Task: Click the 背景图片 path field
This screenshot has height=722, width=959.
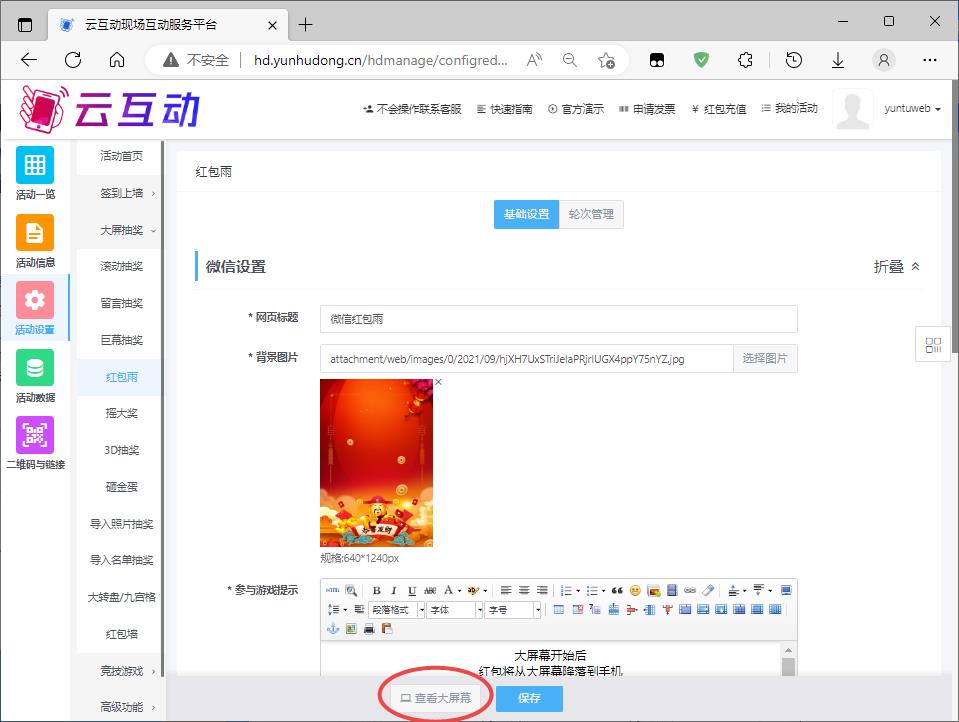Action: click(x=527, y=359)
